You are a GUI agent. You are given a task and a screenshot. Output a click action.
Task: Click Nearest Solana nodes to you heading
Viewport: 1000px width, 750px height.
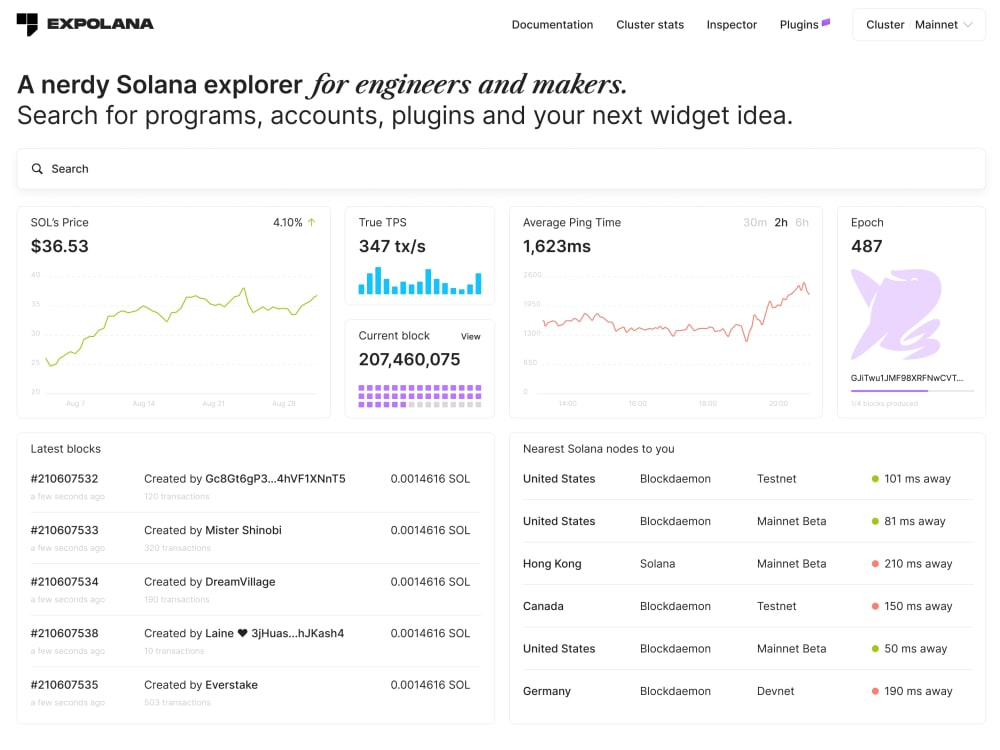pos(598,449)
